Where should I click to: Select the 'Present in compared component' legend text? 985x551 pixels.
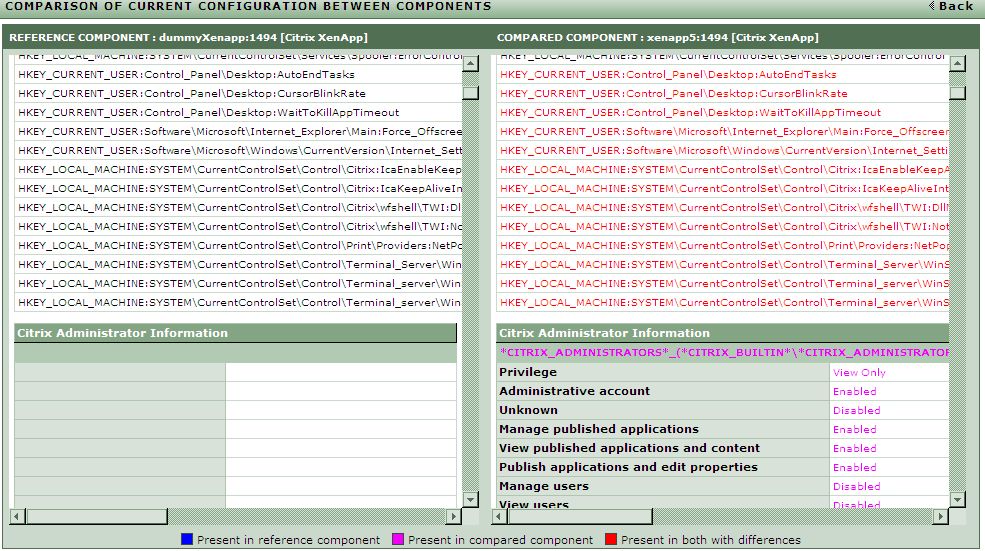[x=500, y=540]
